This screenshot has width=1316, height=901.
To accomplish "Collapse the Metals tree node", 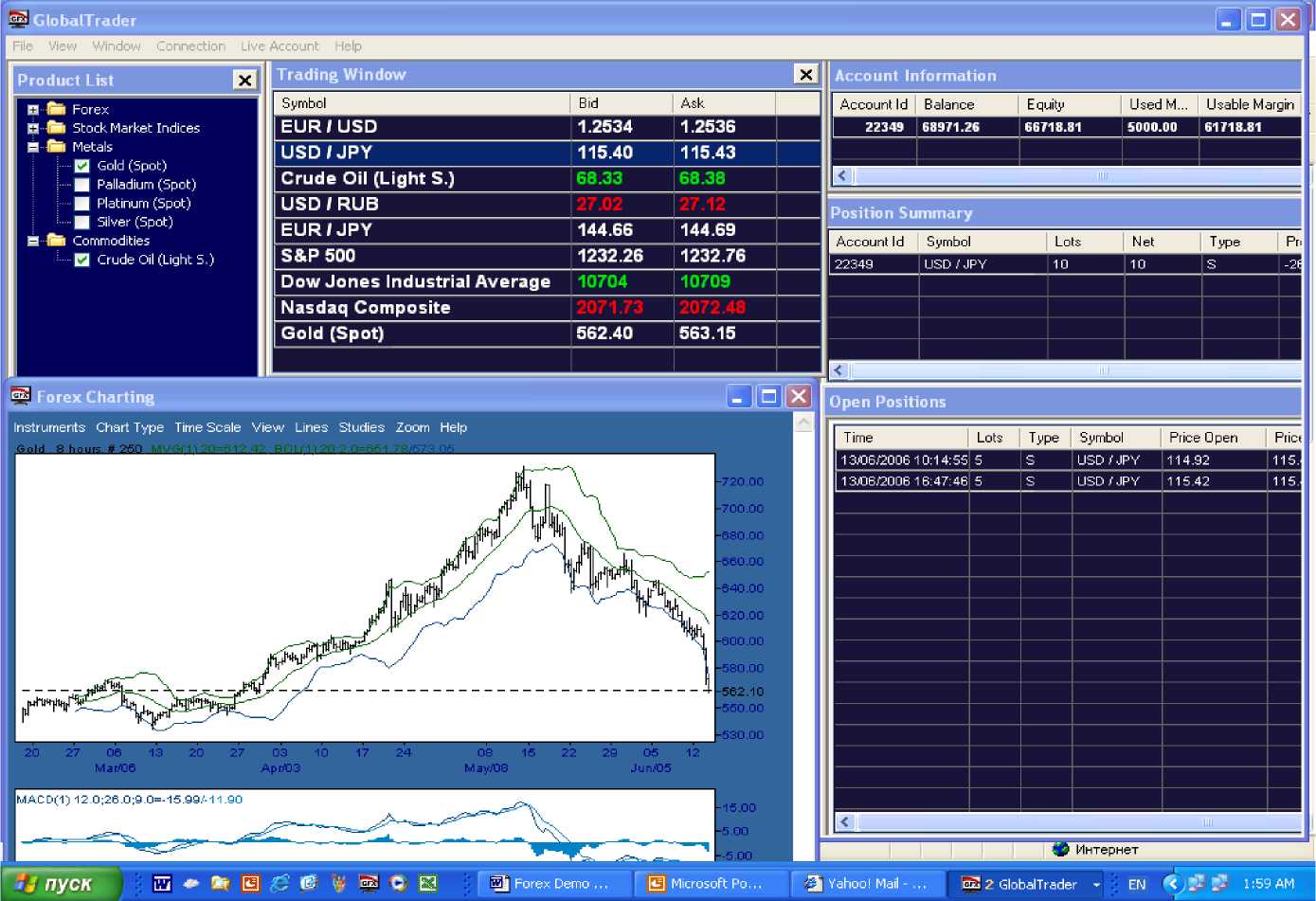I will pos(33,147).
